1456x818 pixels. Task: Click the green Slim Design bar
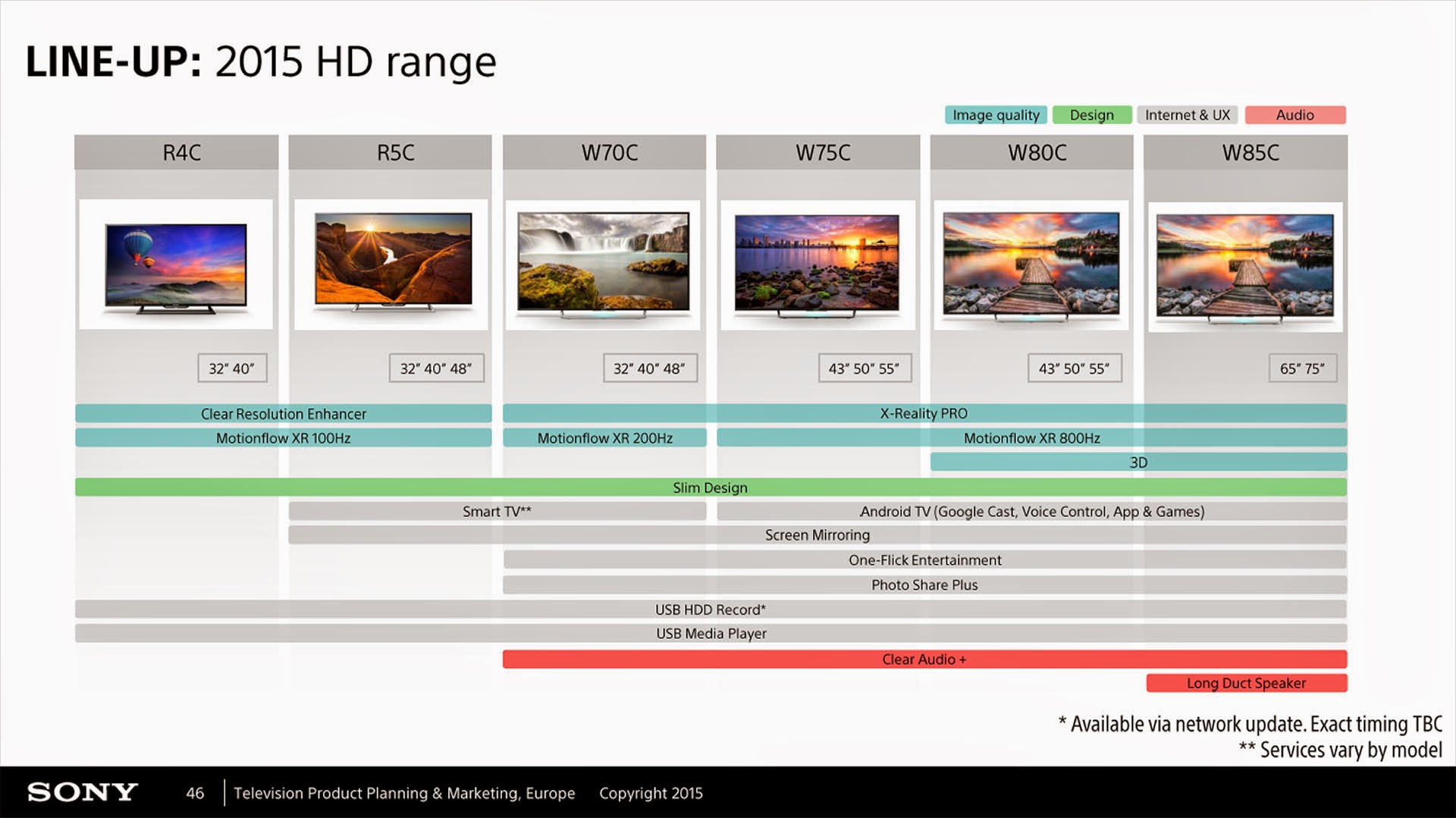click(711, 487)
